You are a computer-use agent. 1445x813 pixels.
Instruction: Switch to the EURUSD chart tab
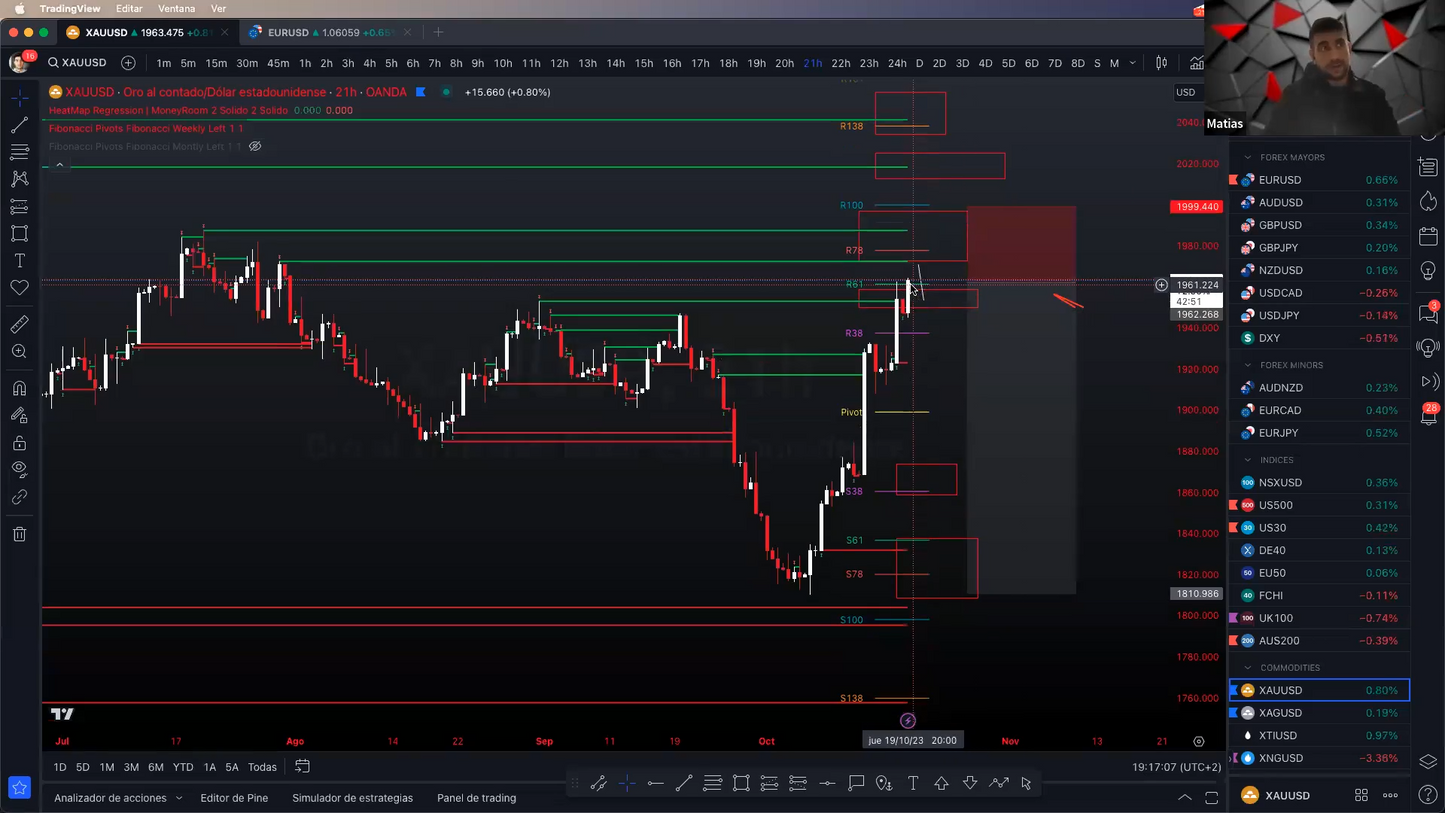click(288, 32)
